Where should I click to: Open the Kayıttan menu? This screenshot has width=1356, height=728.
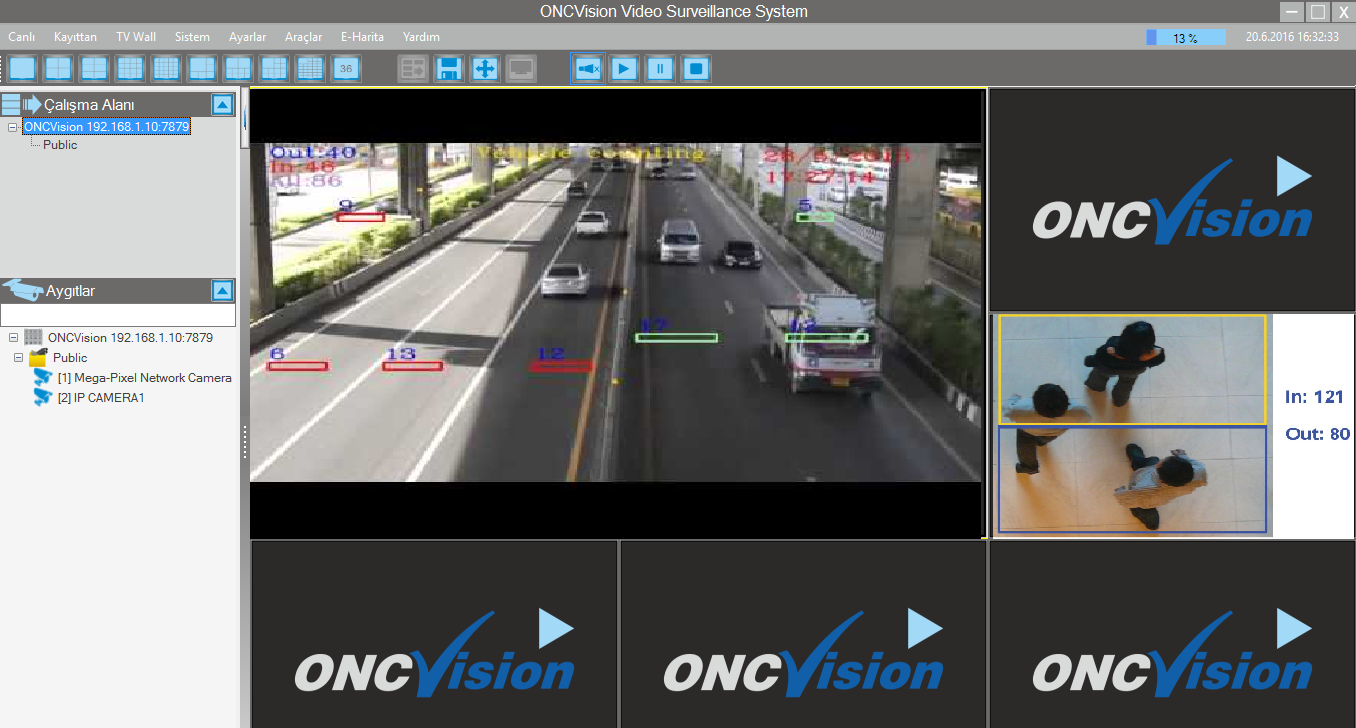coord(75,37)
